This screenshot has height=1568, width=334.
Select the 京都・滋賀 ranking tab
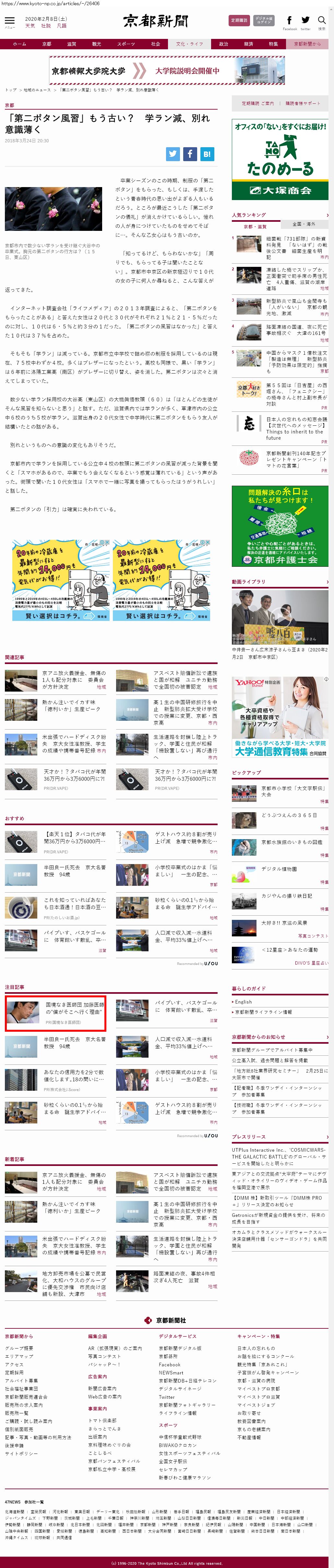tap(256, 226)
